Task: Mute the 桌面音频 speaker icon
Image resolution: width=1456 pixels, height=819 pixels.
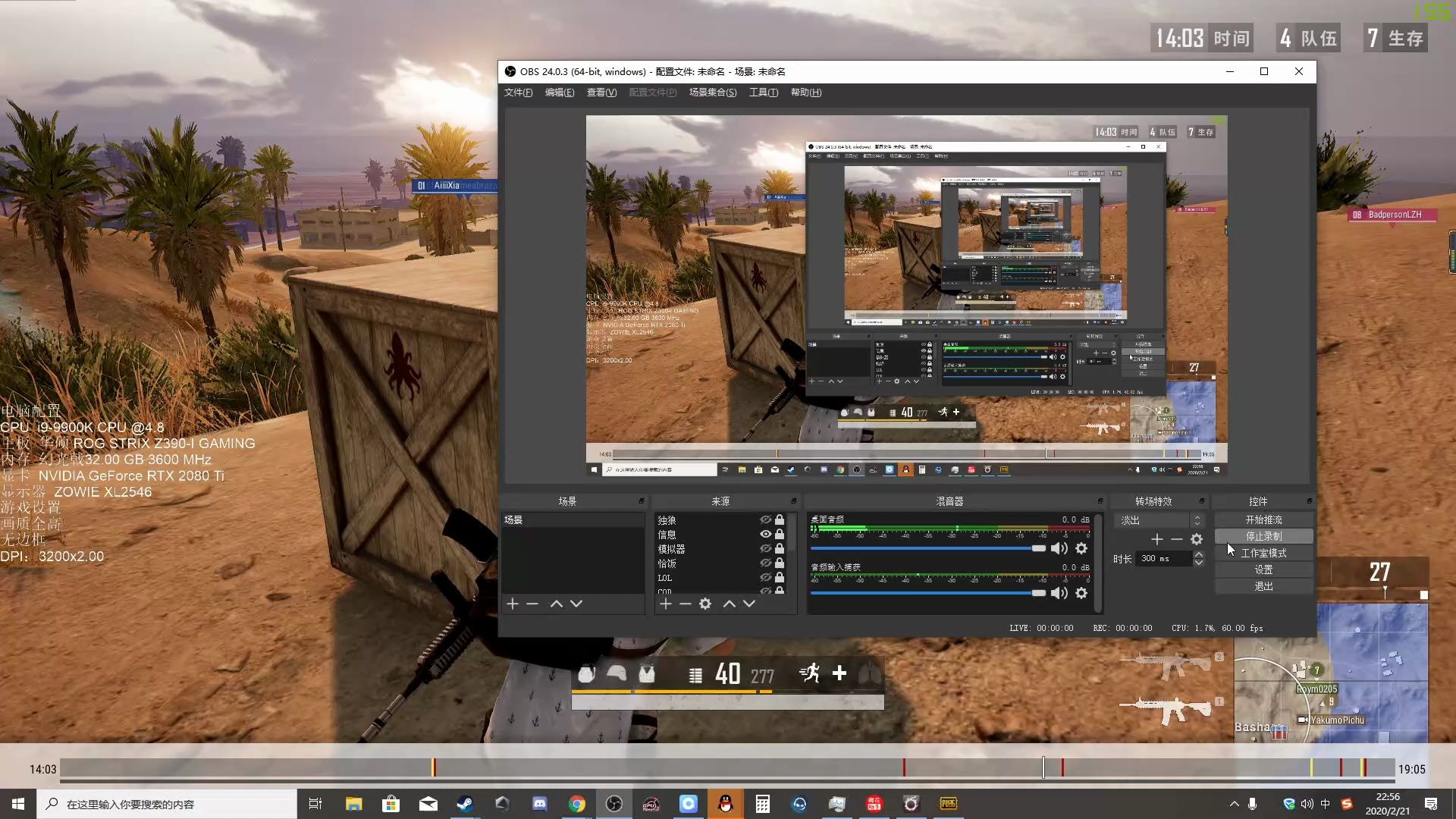Action: pyautogui.click(x=1059, y=548)
